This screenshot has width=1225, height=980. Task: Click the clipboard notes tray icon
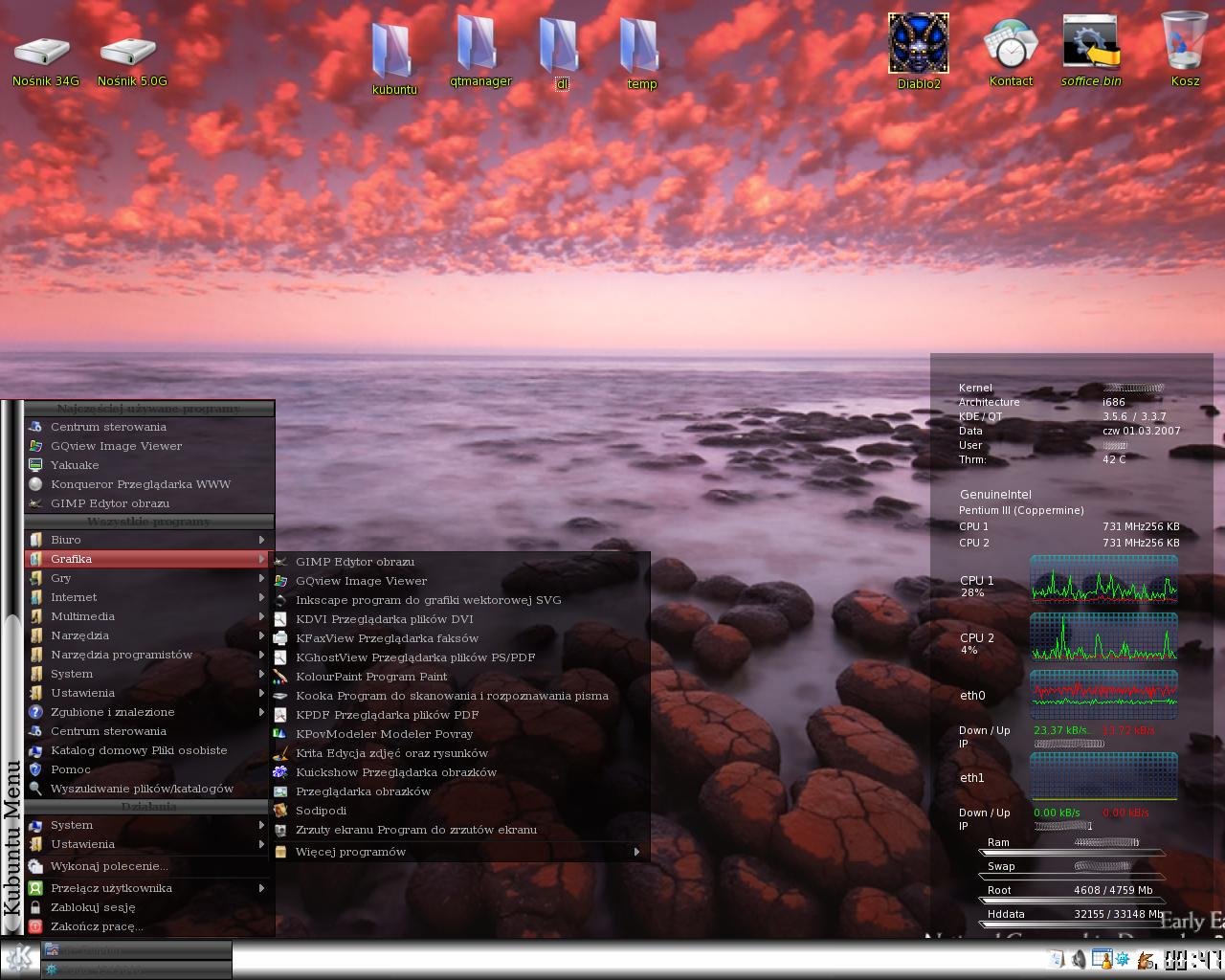point(1057,959)
